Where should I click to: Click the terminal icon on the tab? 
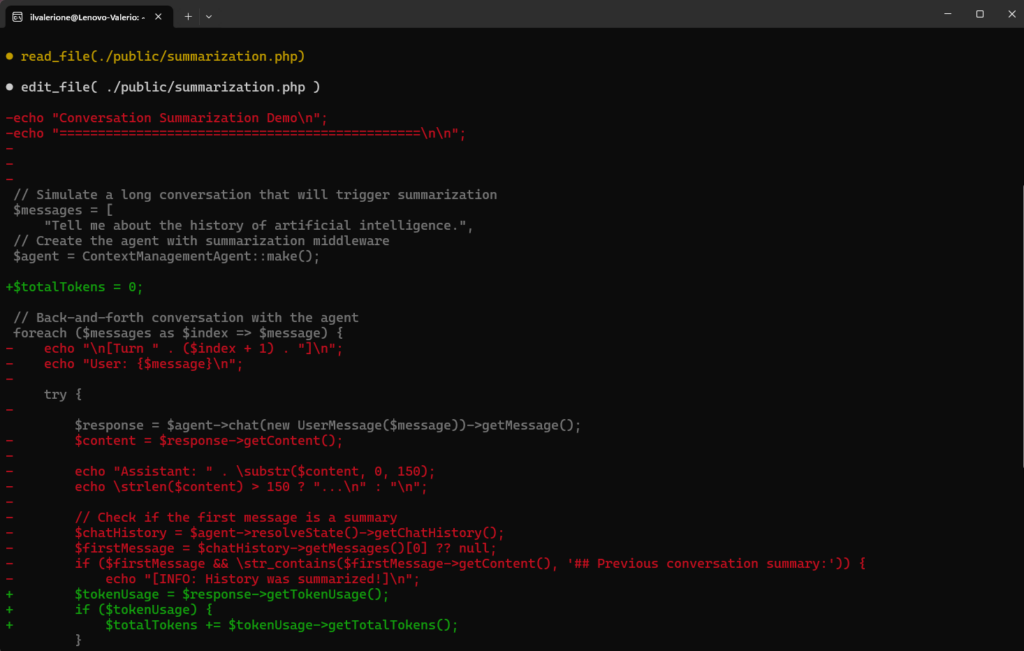18,17
